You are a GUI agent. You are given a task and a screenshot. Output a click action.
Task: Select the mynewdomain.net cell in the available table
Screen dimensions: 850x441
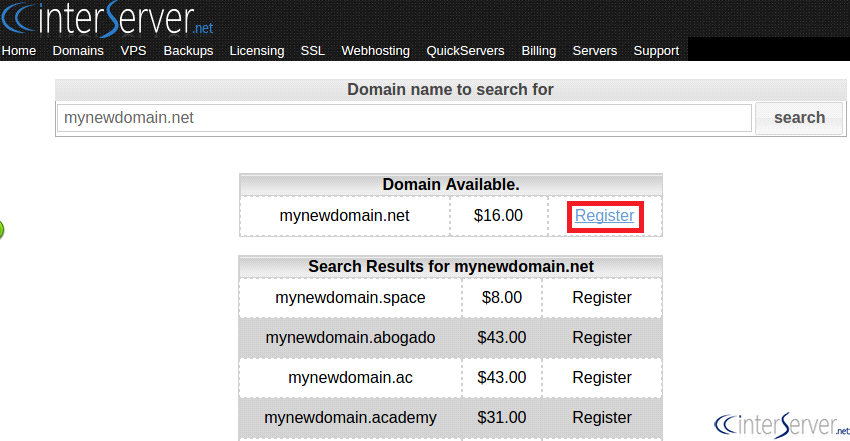tap(344, 216)
